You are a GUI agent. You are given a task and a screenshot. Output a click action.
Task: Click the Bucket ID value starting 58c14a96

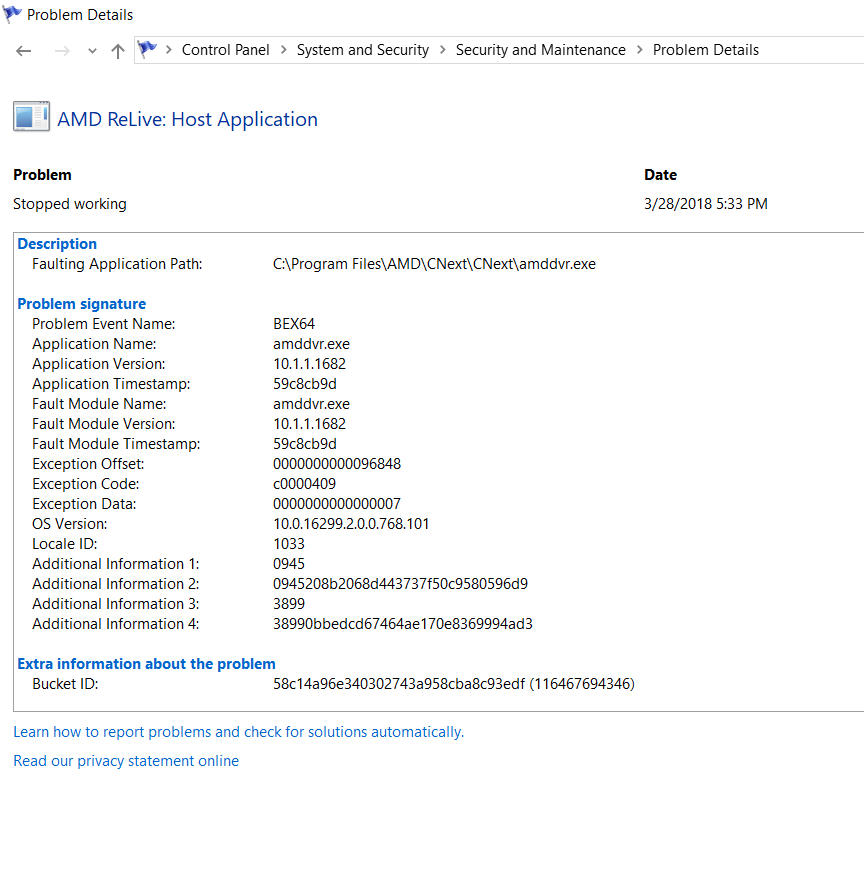pos(454,684)
